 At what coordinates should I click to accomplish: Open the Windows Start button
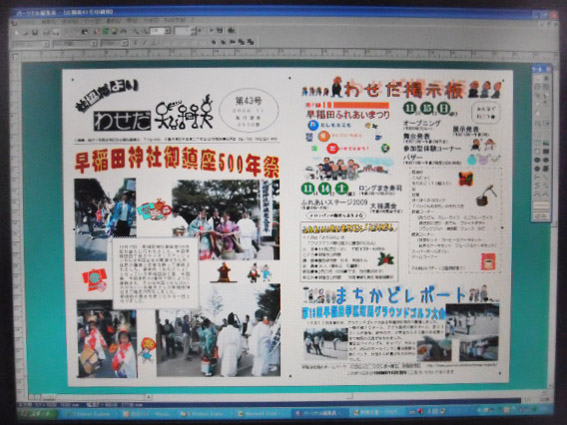(37, 413)
